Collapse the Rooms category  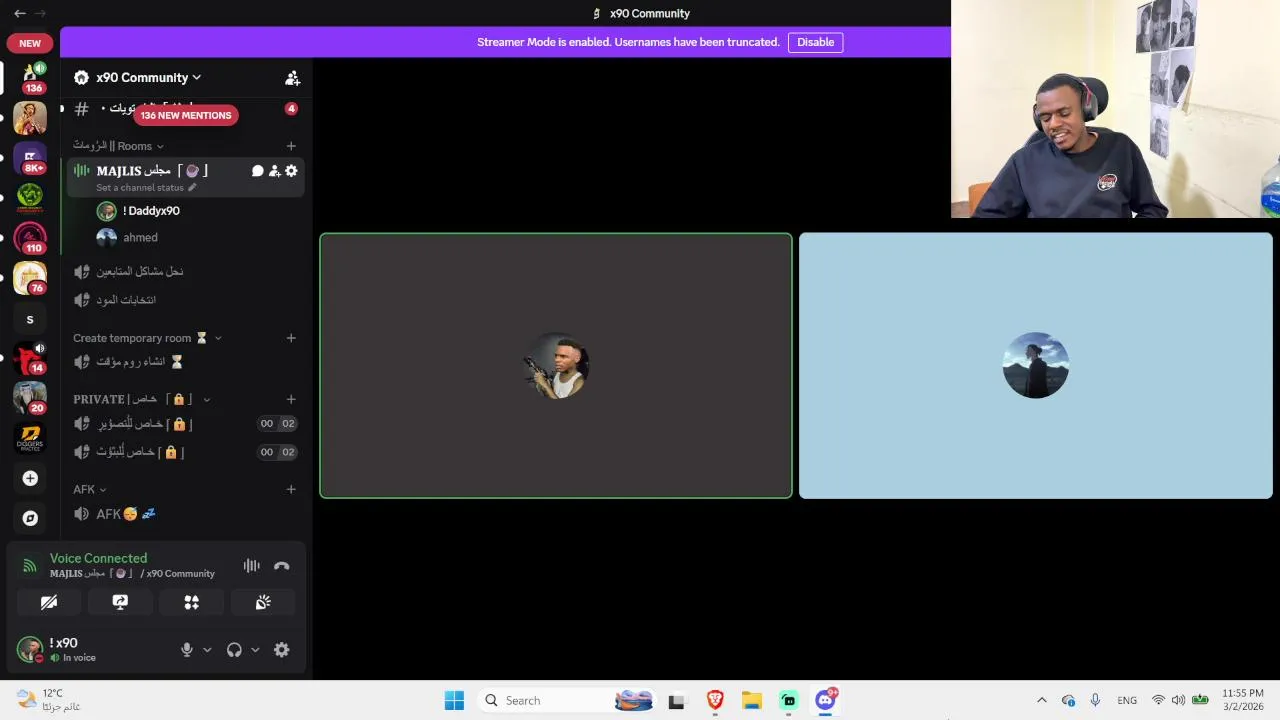[118, 146]
